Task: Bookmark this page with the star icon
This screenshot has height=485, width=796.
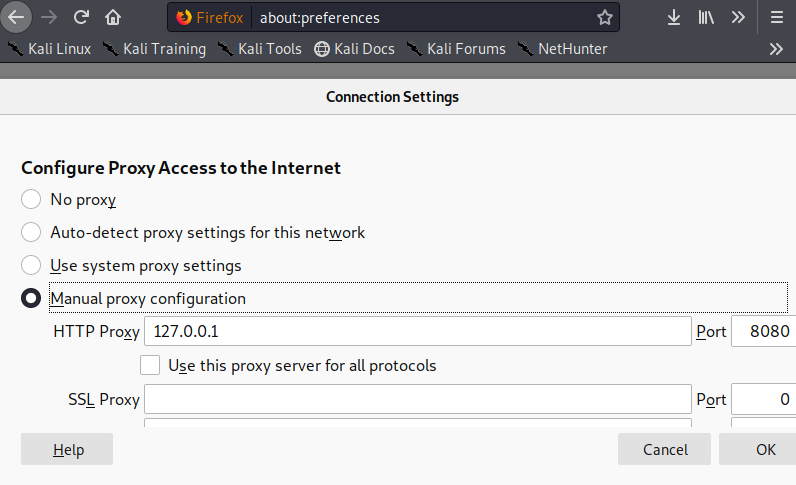Action: coord(604,17)
